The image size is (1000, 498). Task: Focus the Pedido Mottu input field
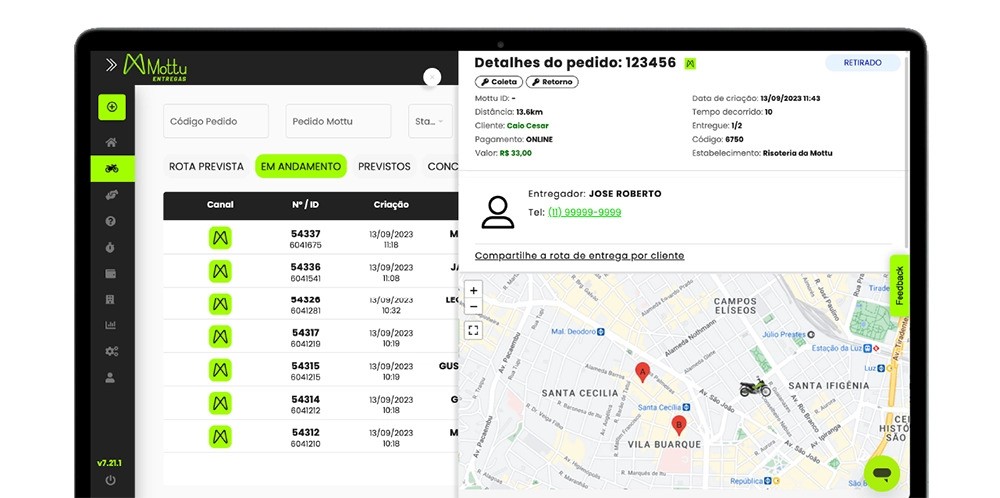pyautogui.click(x=338, y=121)
